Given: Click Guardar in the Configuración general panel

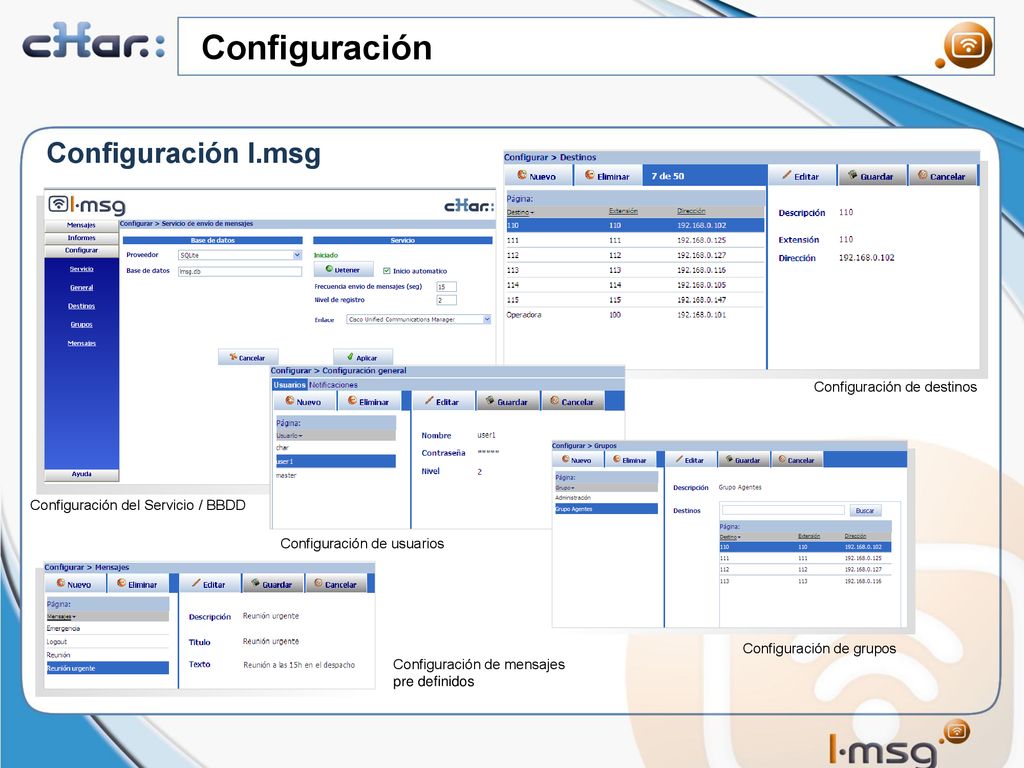Looking at the screenshot, I should [507, 402].
